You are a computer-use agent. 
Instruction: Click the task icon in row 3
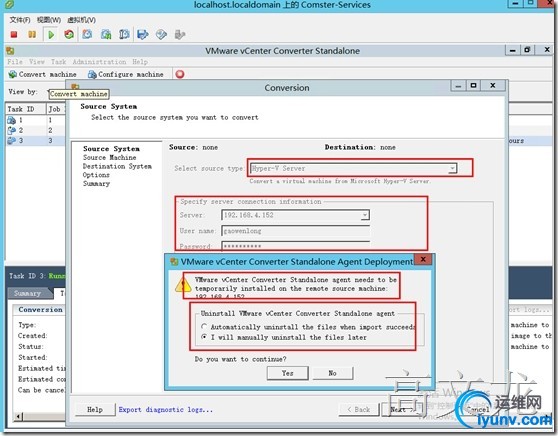tap(11, 140)
